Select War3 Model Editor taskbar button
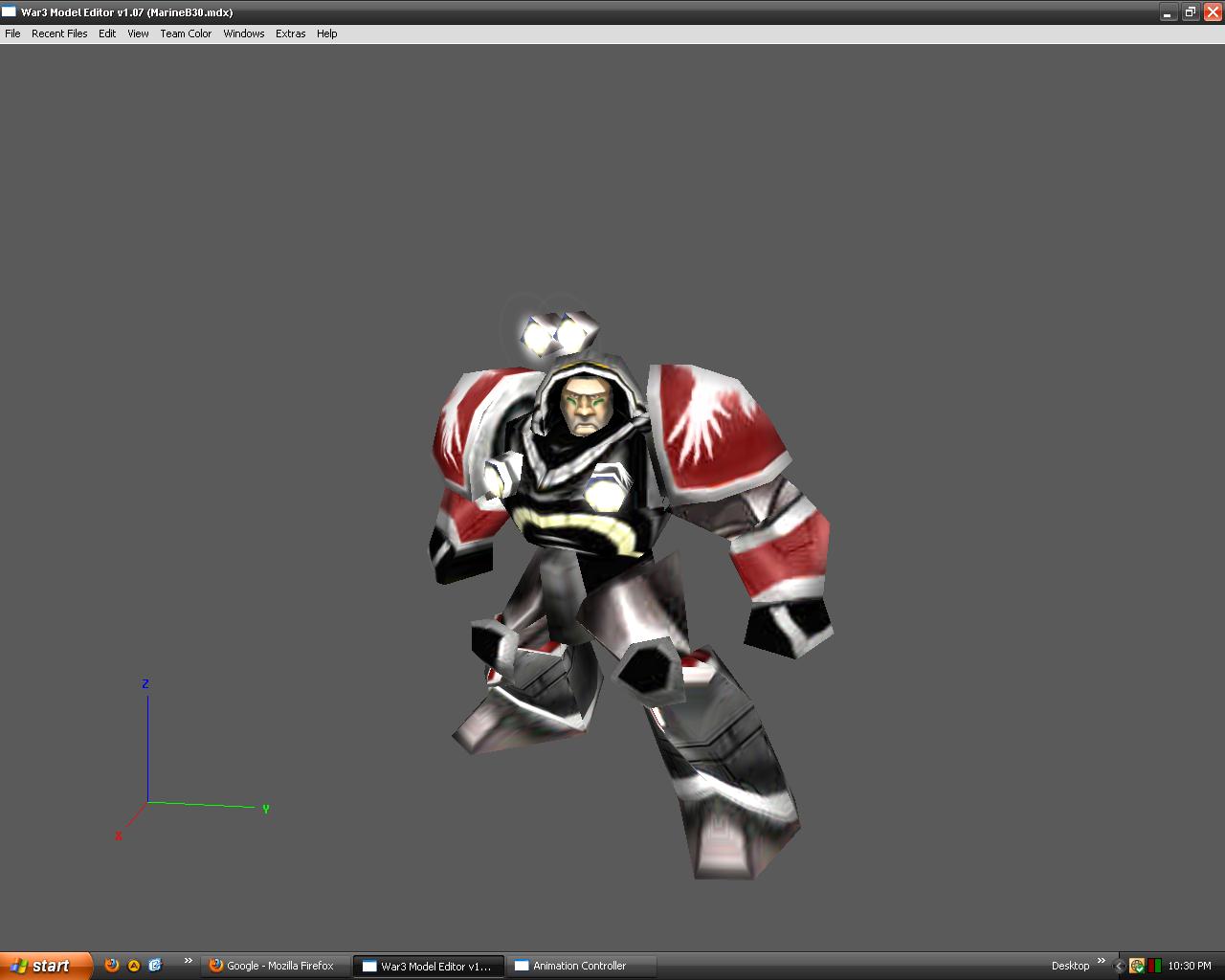The height and width of the screenshot is (980, 1225). pos(429,966)
